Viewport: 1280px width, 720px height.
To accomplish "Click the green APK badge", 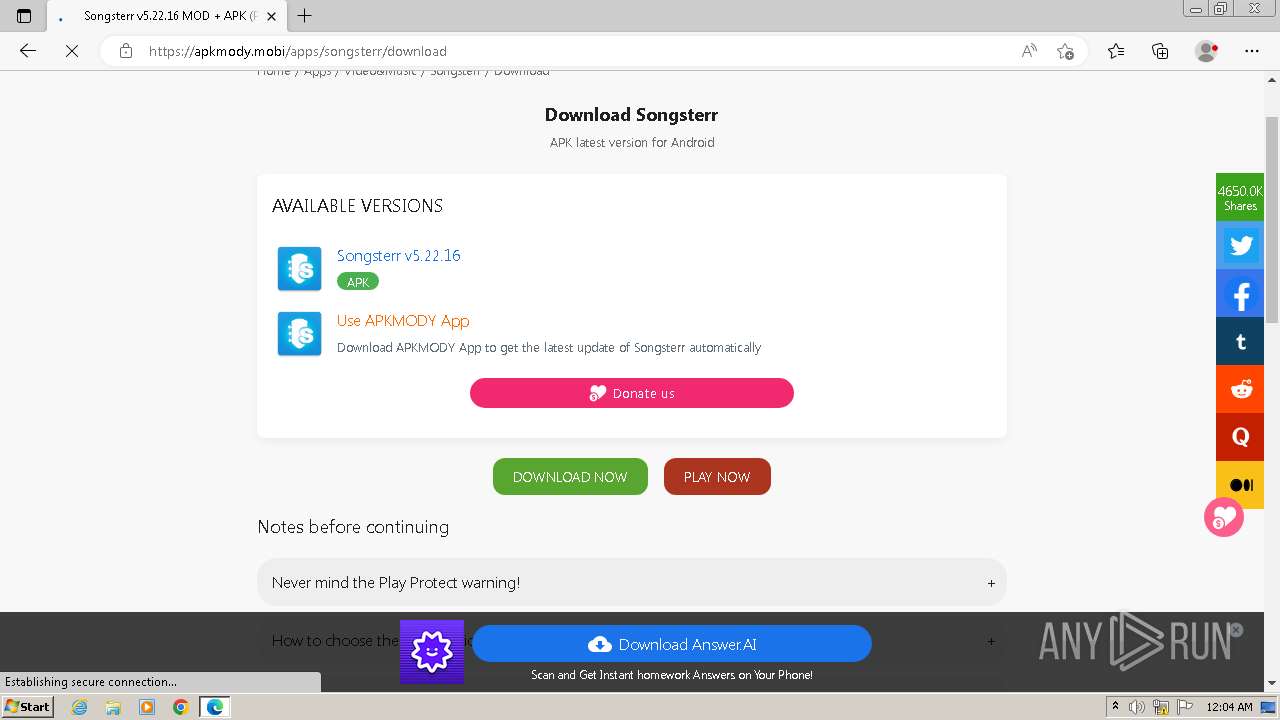I will [x=358, y=282].
